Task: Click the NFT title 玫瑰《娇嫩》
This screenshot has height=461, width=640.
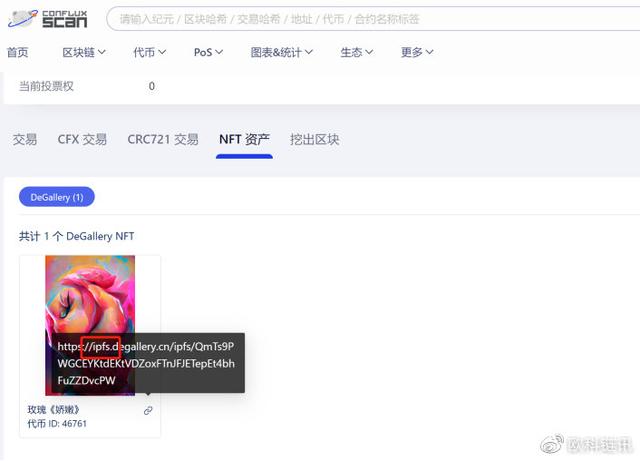Action: pos(53,410)
